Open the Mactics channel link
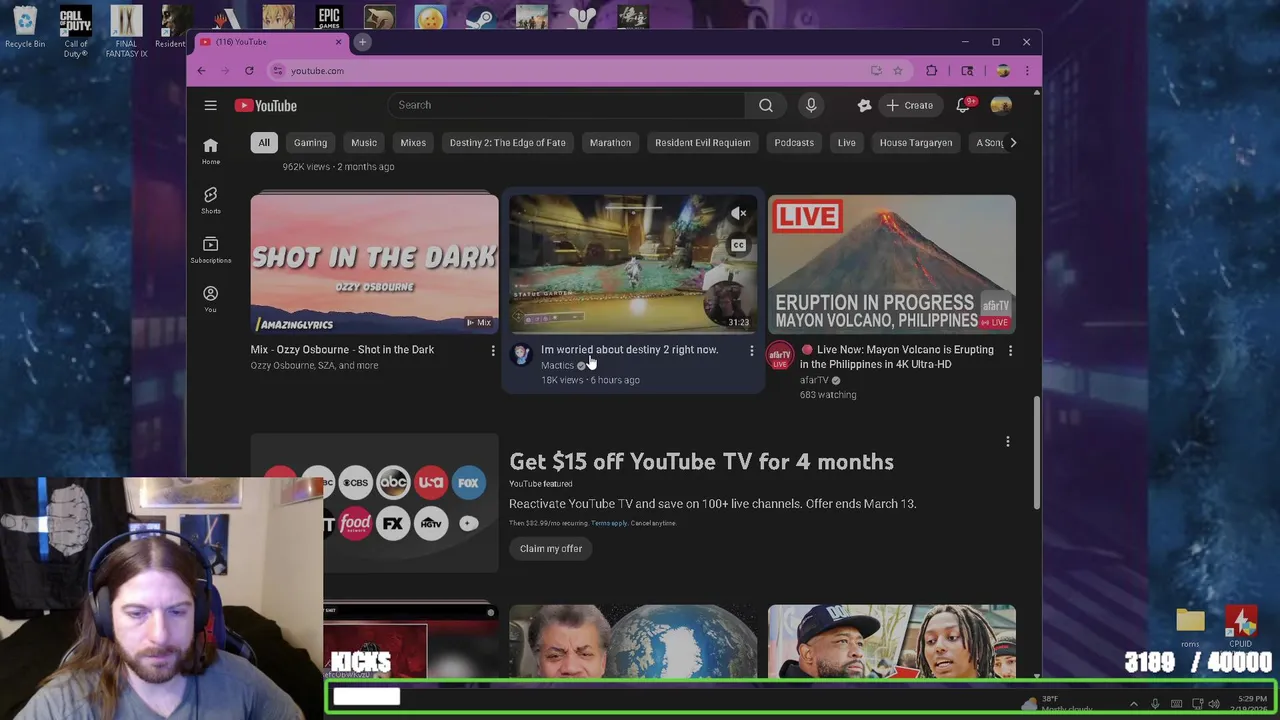The image size is (1280, 720). [x=557, y=366]
